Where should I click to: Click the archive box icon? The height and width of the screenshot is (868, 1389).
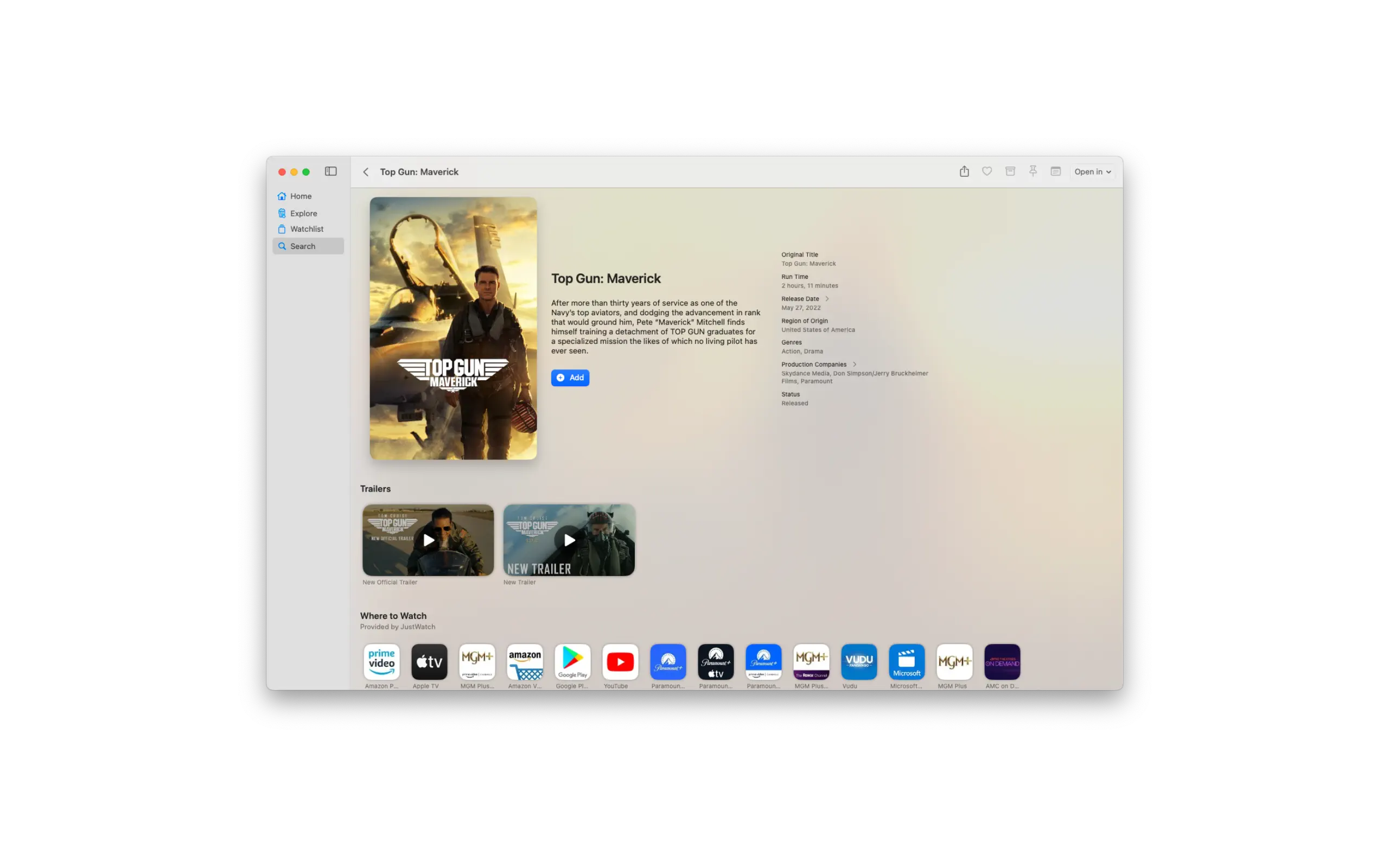point(1010,171)
